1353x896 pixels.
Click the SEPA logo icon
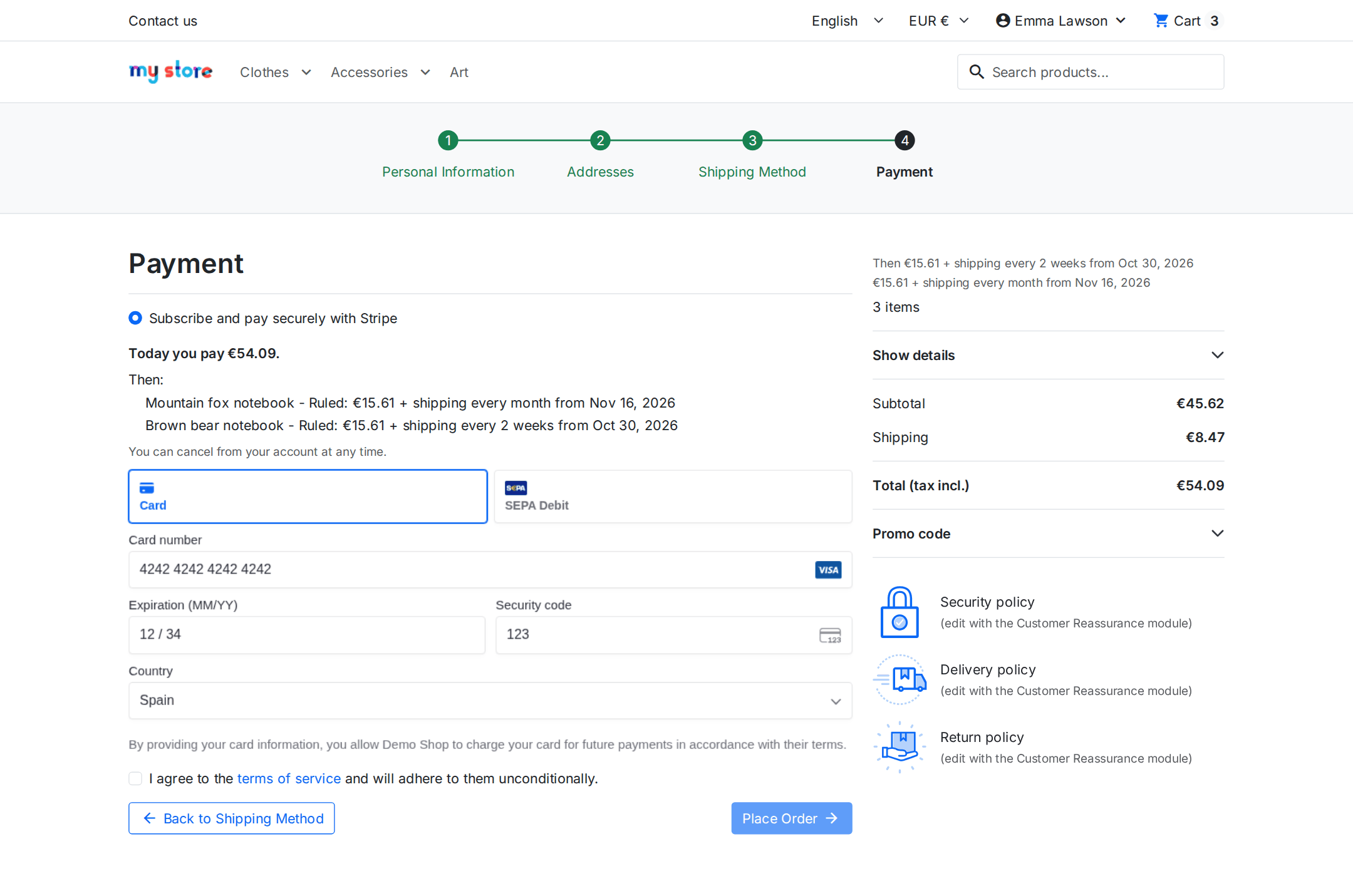516,488
